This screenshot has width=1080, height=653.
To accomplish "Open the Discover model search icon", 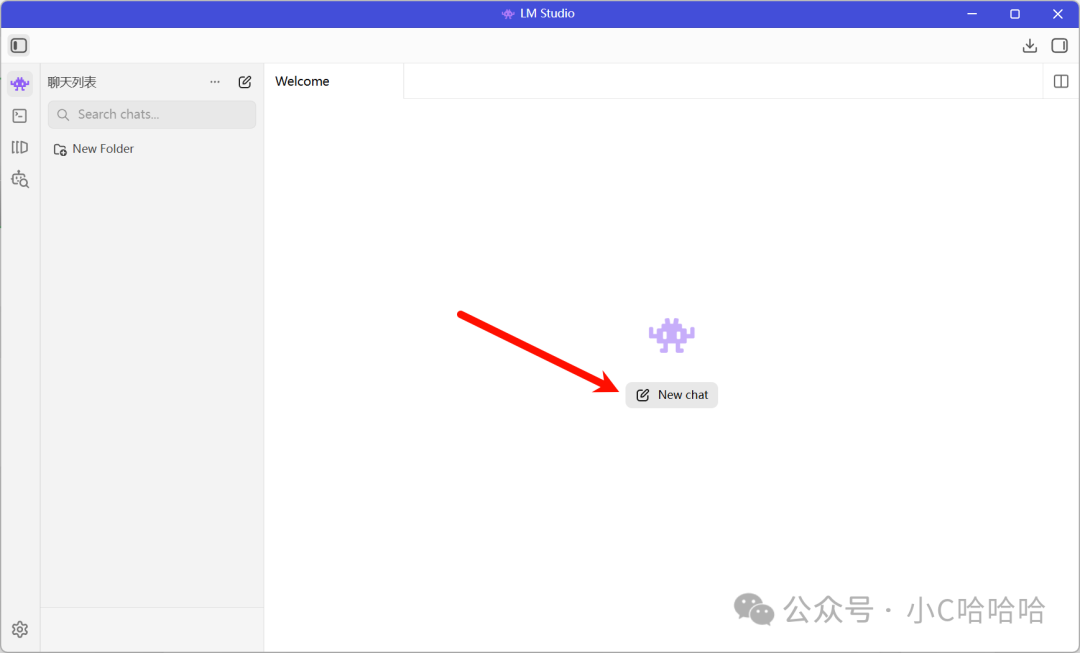I will 20,179.
